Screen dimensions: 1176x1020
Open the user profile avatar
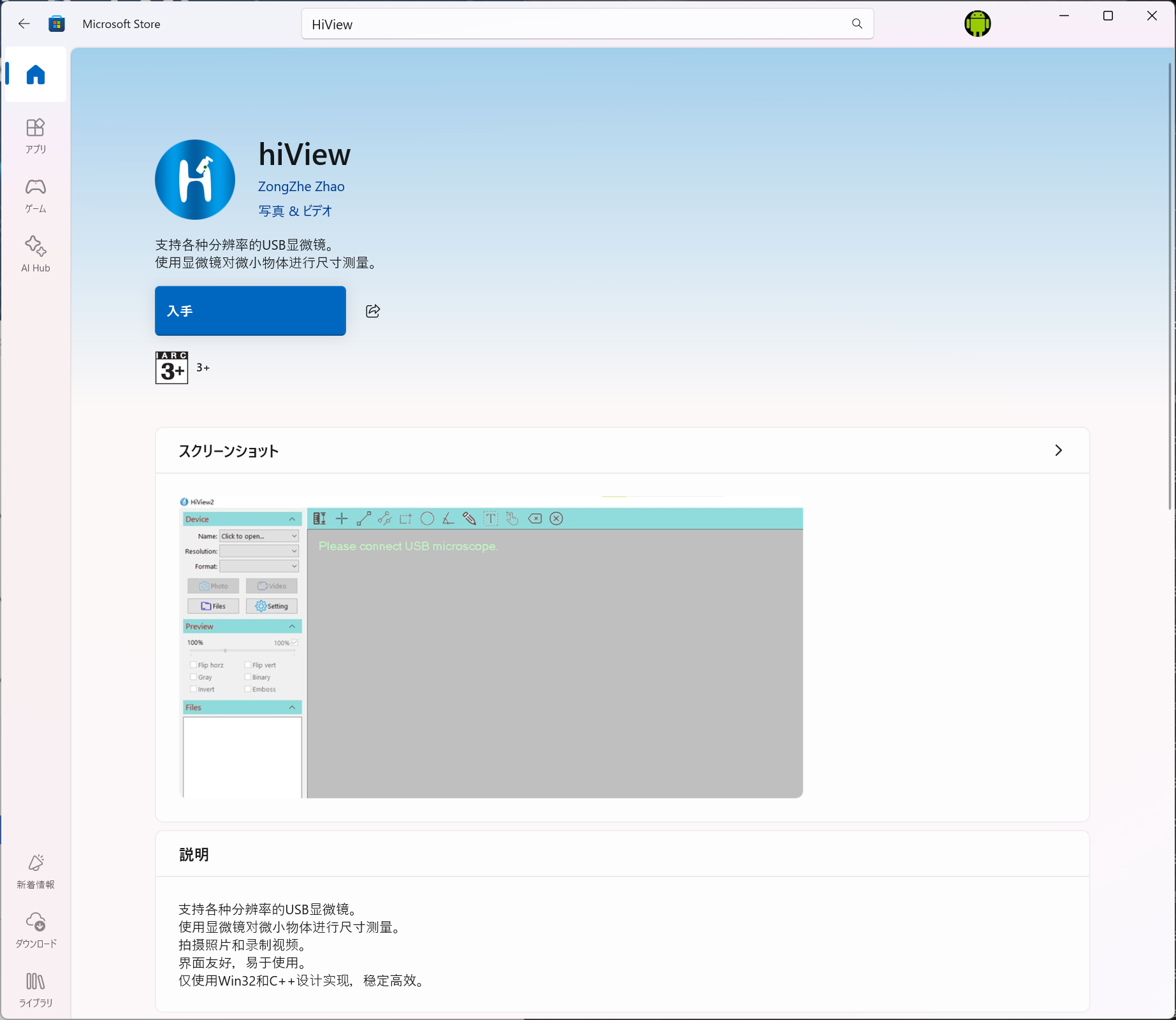tap(977, 24)
